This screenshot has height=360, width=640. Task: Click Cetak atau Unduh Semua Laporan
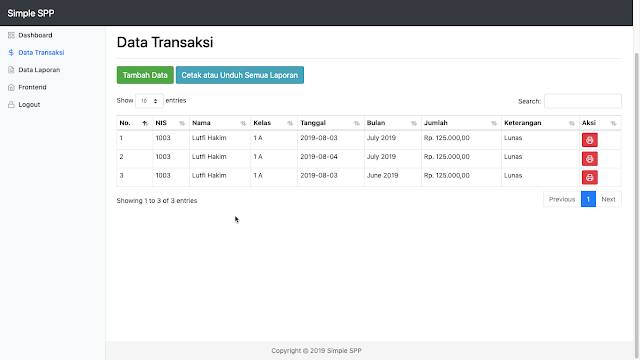click(x=240, y=75)
